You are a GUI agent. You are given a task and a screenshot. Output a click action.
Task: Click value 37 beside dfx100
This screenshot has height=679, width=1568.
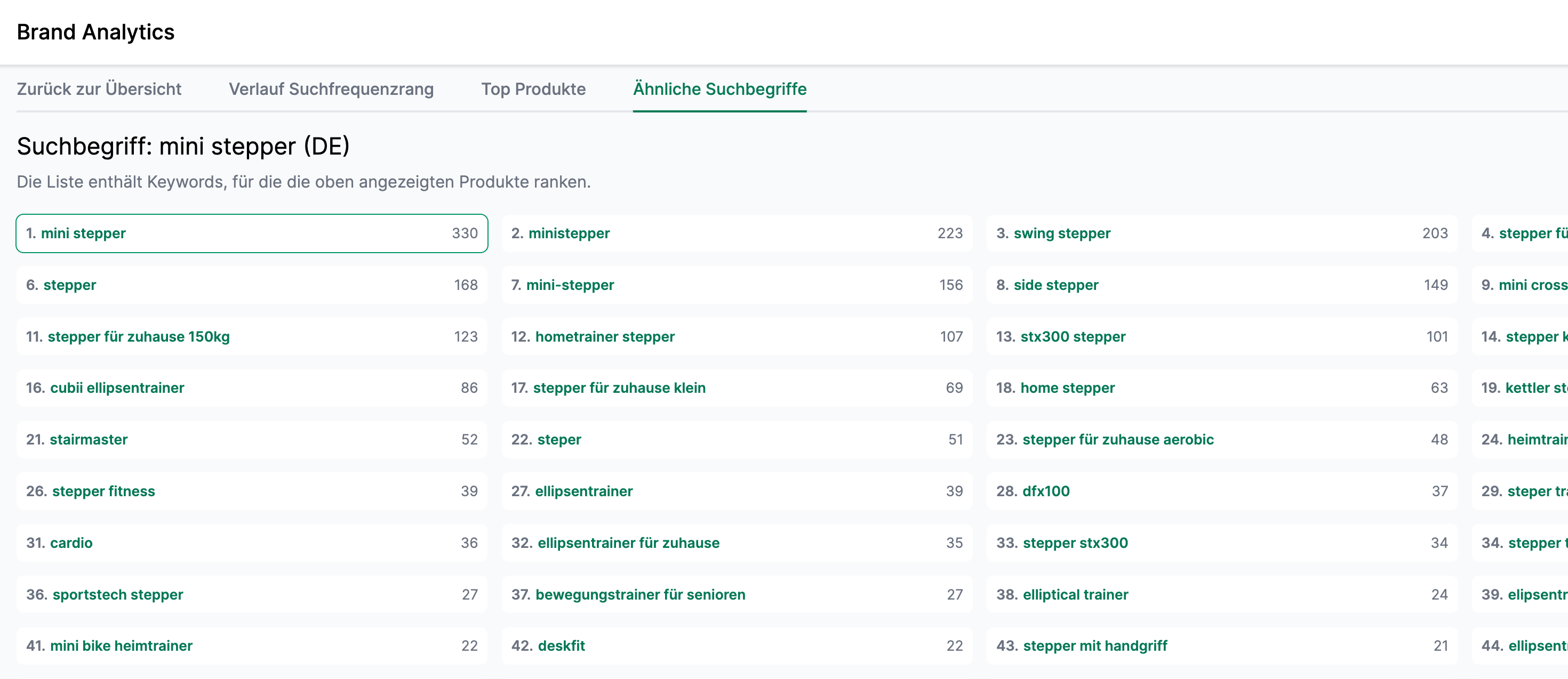click(x=1440, y=491)
